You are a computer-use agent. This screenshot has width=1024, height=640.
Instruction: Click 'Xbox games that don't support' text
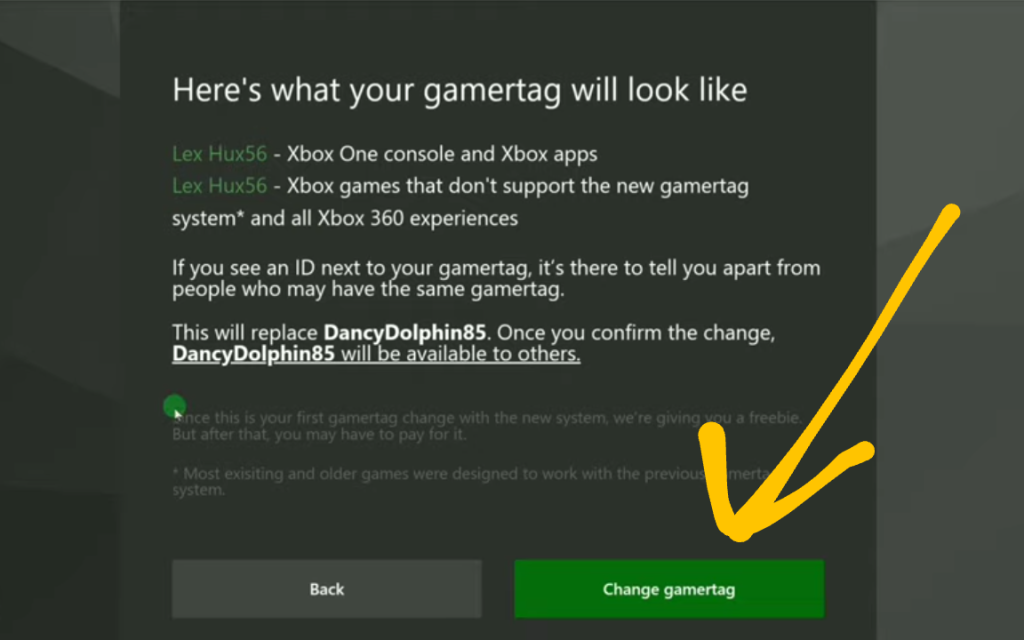431,186
